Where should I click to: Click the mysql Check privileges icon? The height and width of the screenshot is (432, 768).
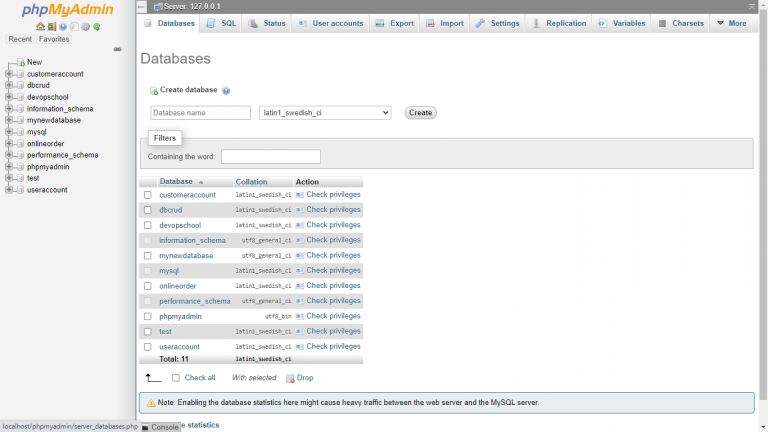pyautogui.click(x=300, y=270)
